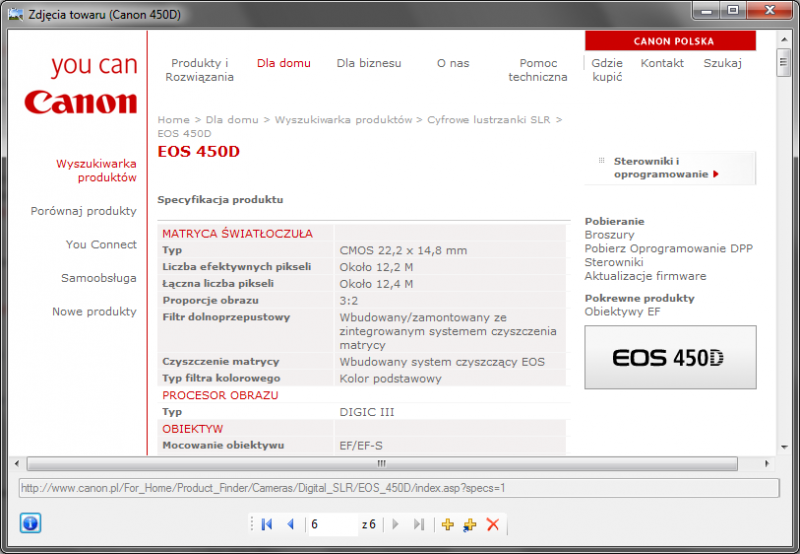
Task: Click Cyfrowe lustrzanki SLR breadcrumb
Action: tap(489, 120)
